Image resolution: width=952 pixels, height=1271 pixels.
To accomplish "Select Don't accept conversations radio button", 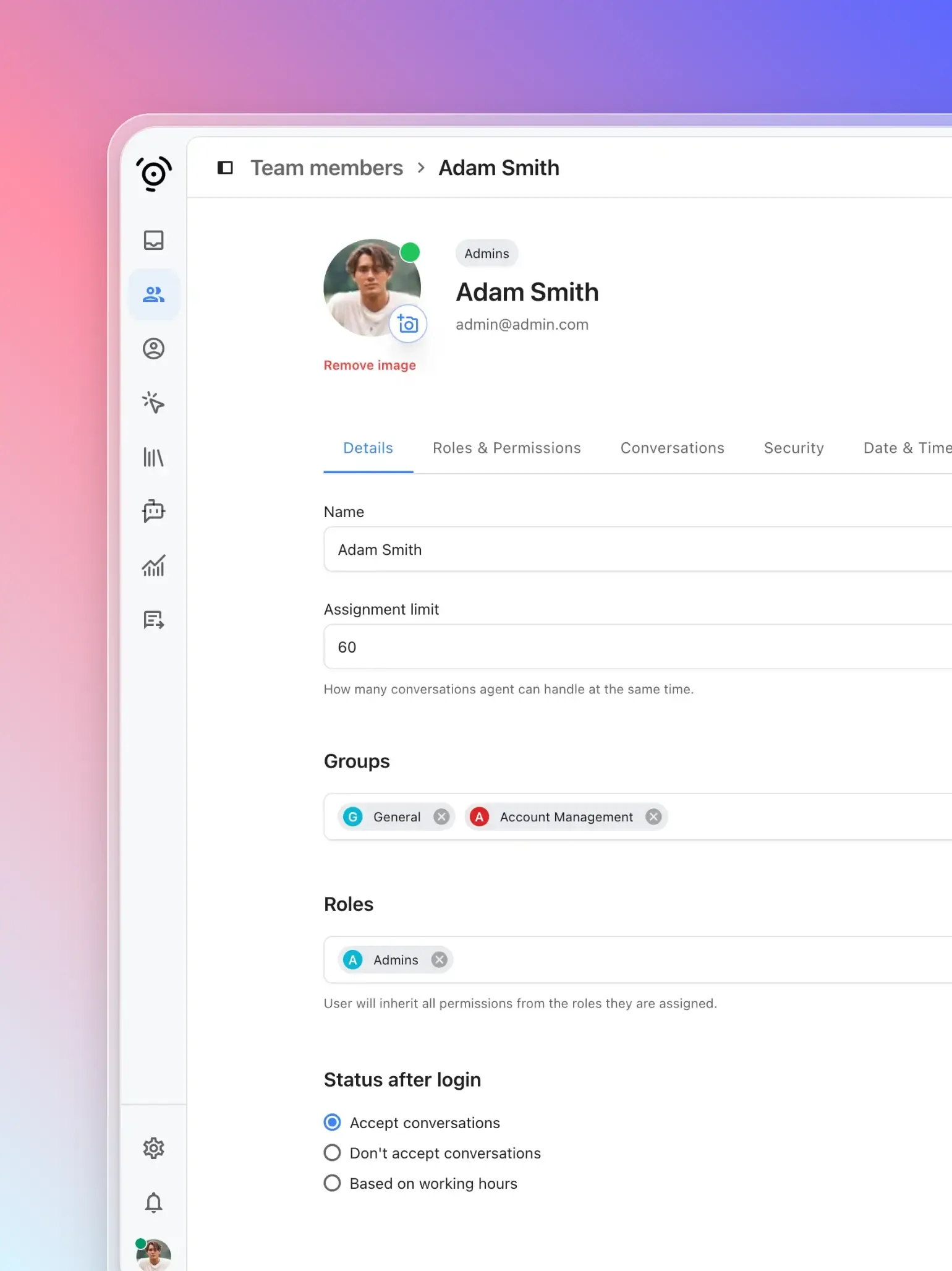I will point(332,1153).
